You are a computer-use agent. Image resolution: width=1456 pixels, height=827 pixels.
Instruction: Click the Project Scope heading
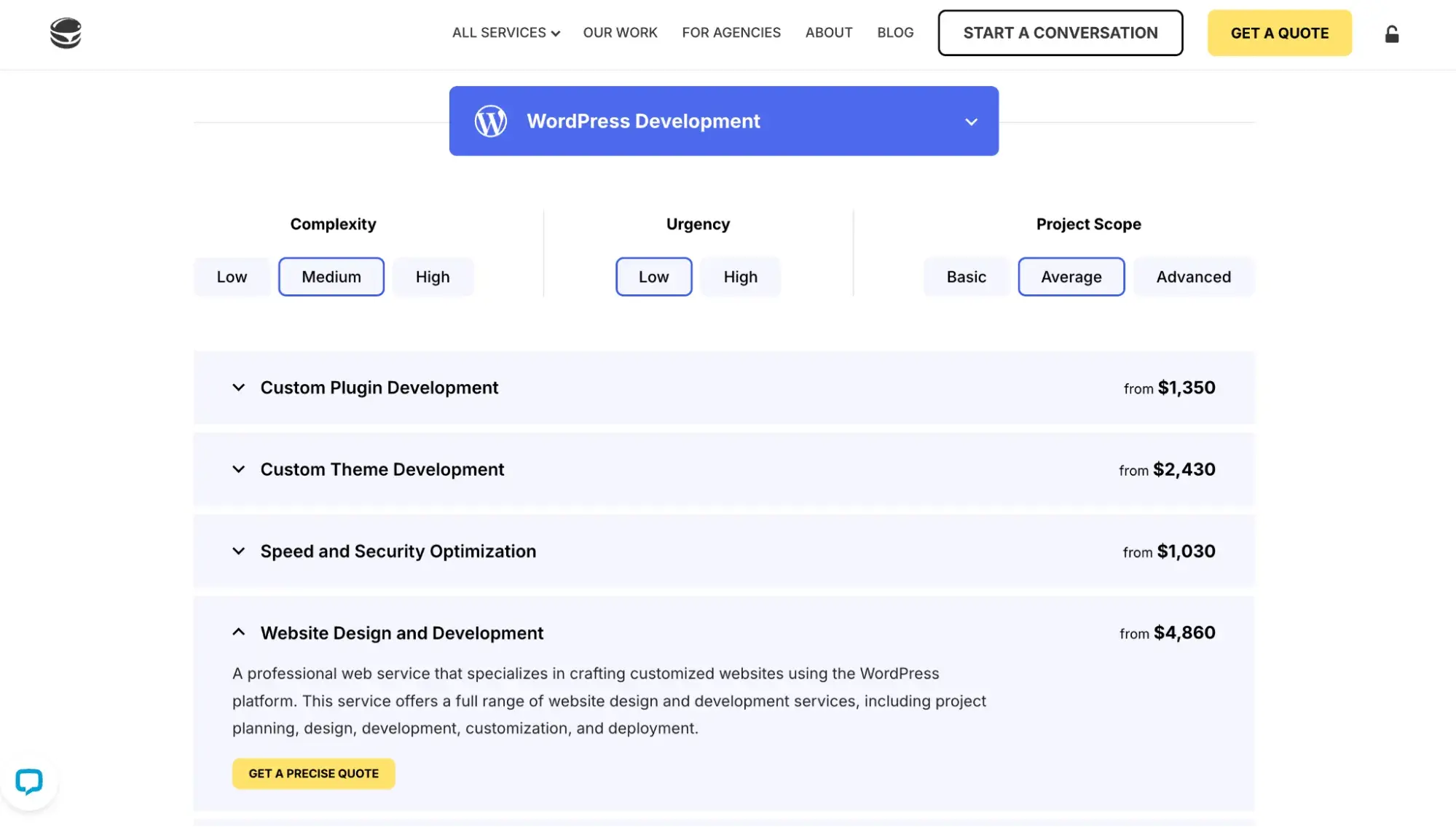pos(1088,224)
